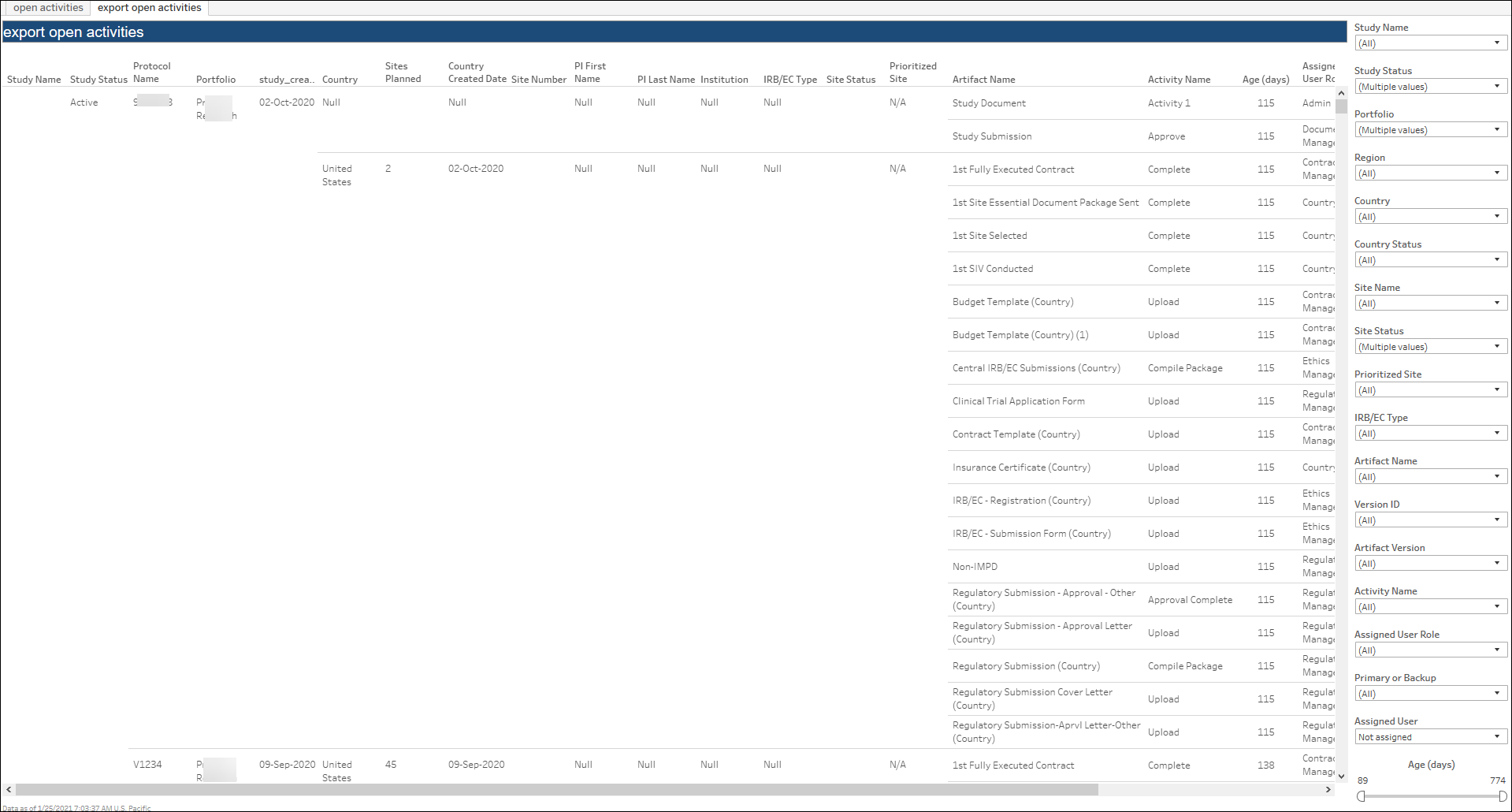Click the Institution column header

724,80
